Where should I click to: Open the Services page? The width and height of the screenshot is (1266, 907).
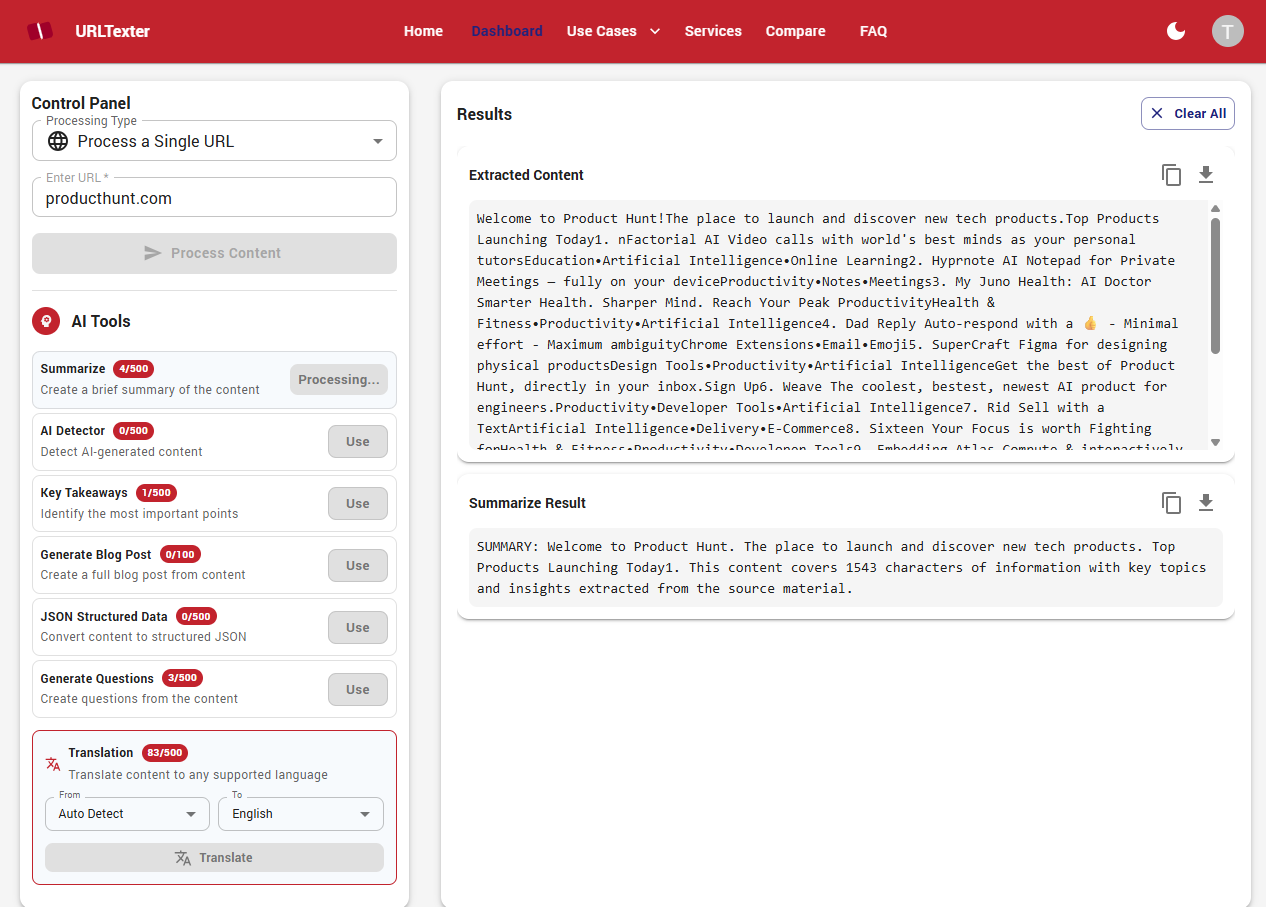(x=713, y=31)
